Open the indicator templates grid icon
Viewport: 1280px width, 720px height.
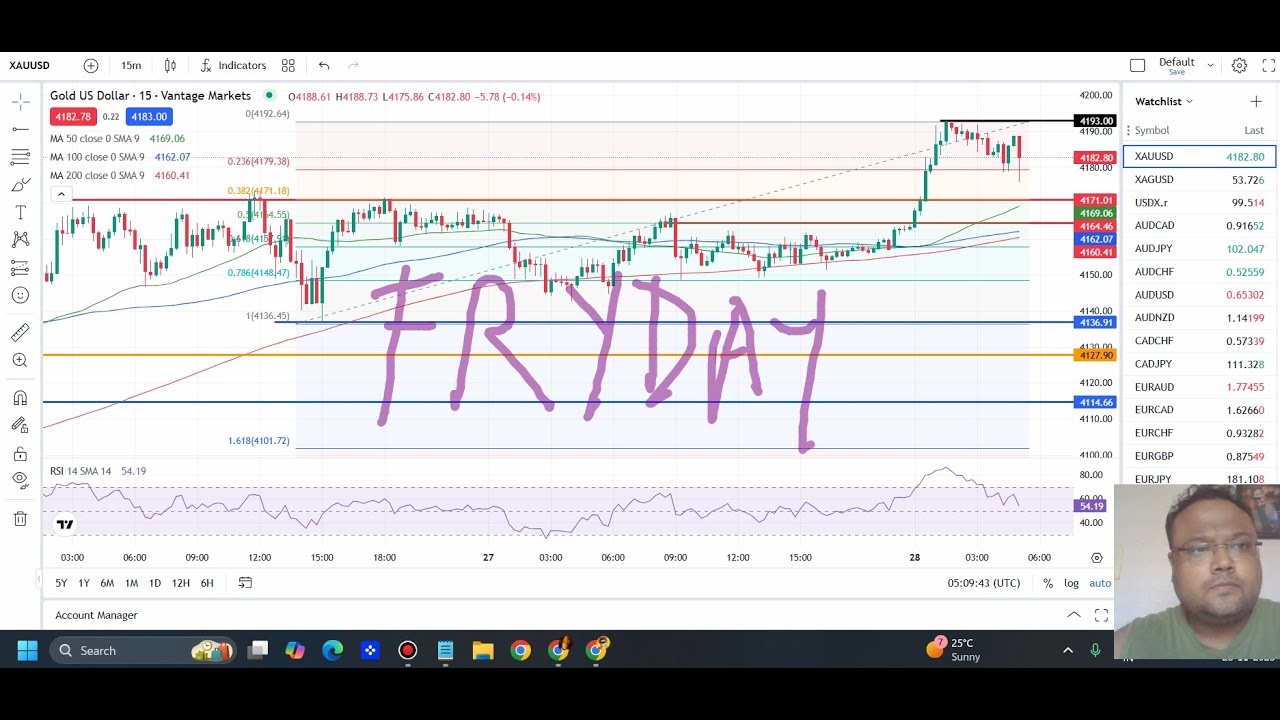(x=288, y=65)
